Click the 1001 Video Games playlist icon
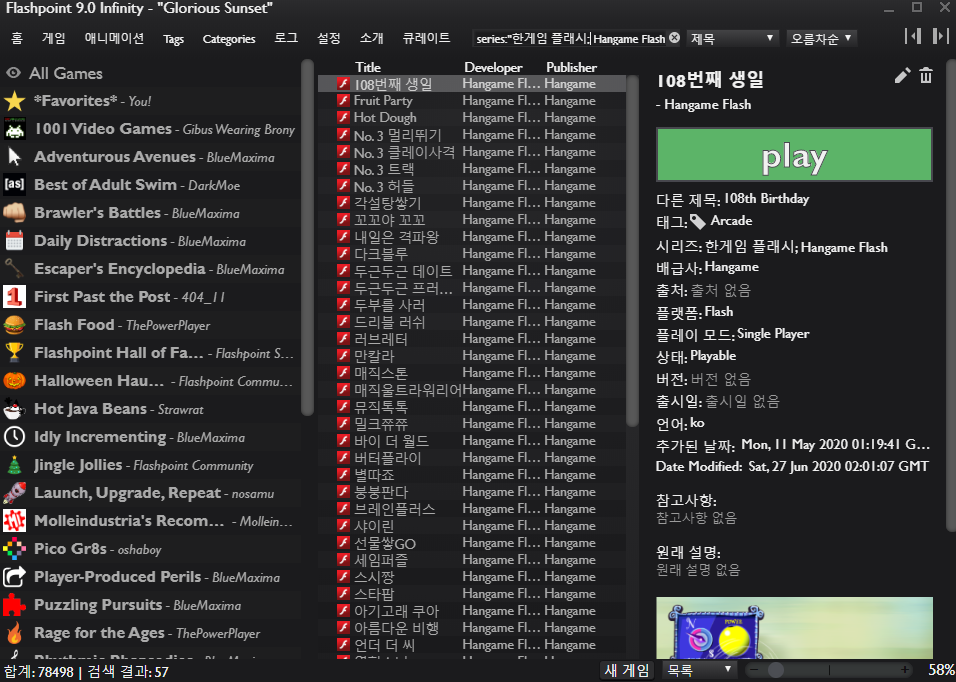The height and width of the screenshot is (682, 956). tap(15, 129)
